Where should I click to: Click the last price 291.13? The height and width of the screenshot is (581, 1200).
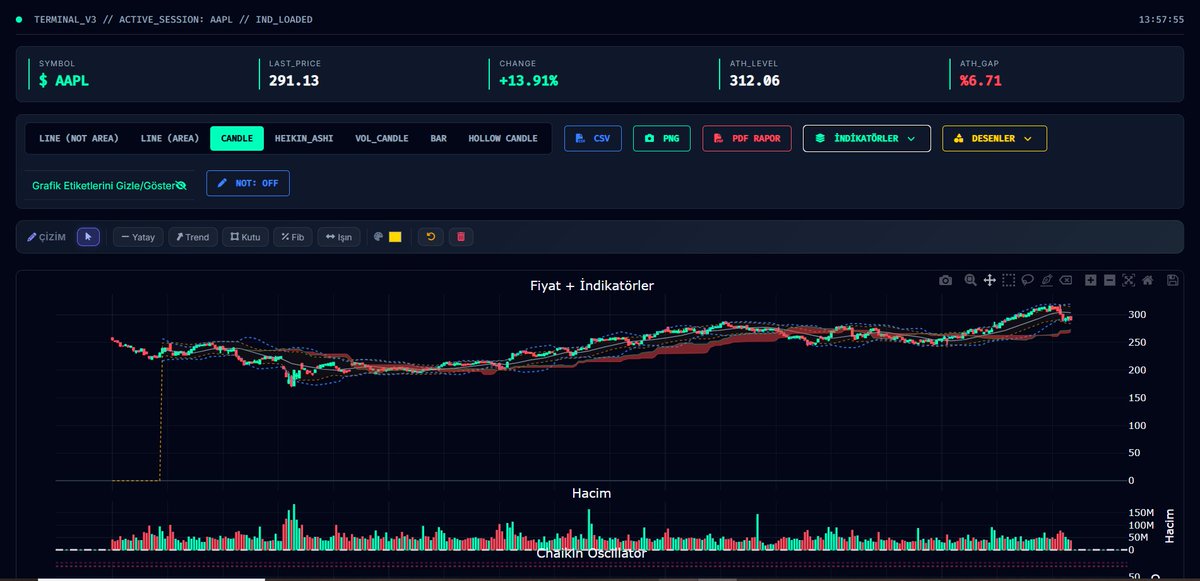click(x=294, y=81)
